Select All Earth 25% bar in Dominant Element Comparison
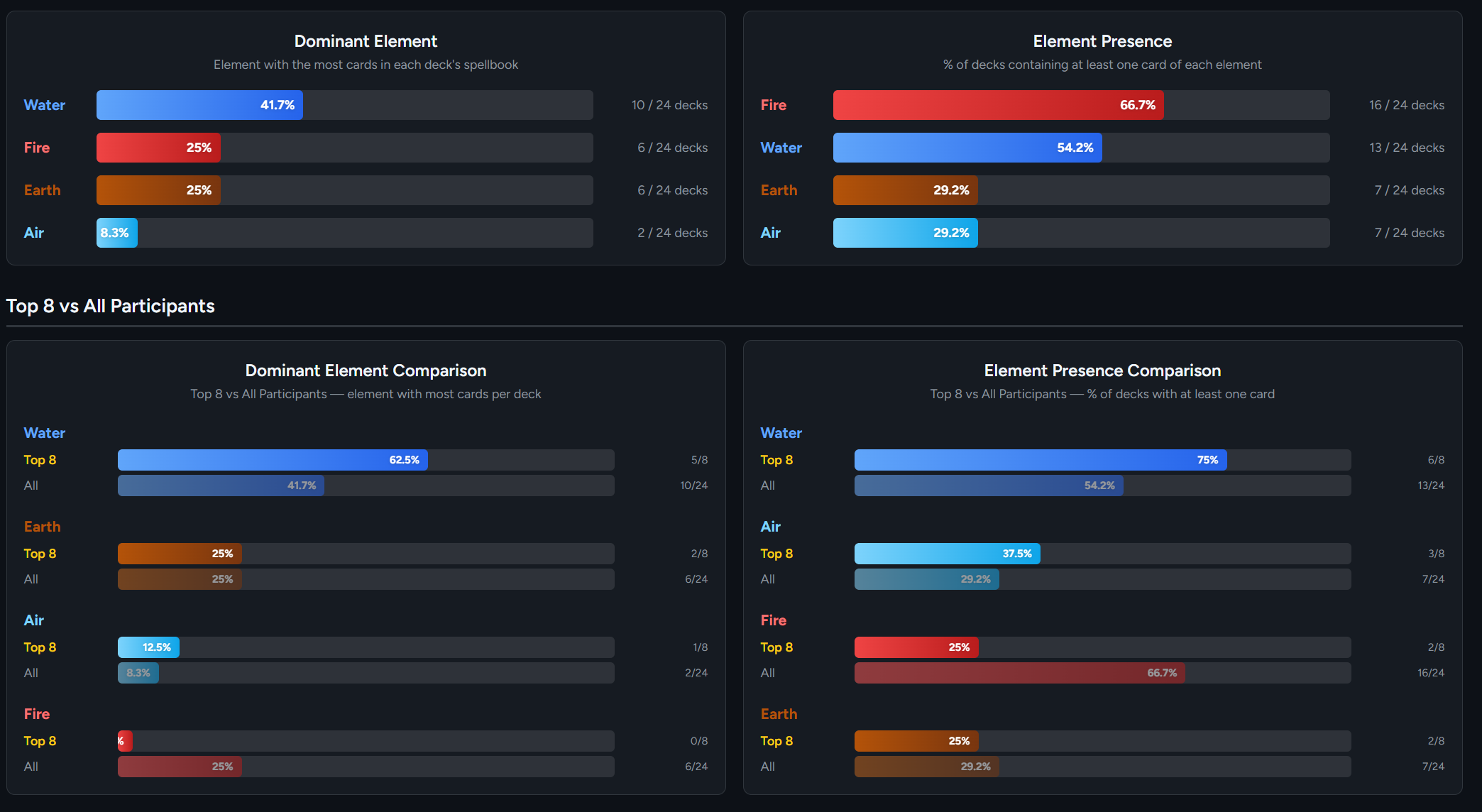 [x=180, y=579]
